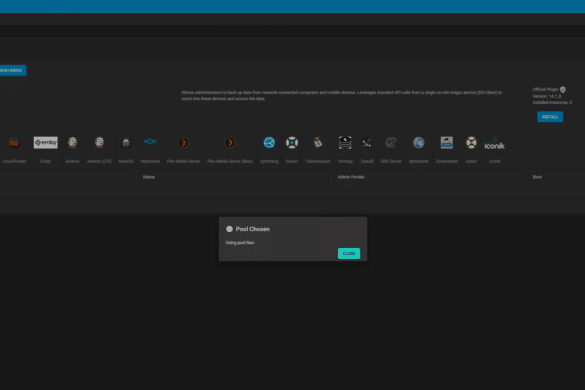This screenshot has height=390, width=585.
Task: Open the Transmission plugin icon
Action: pyautogui.click(x=318, y=143)
